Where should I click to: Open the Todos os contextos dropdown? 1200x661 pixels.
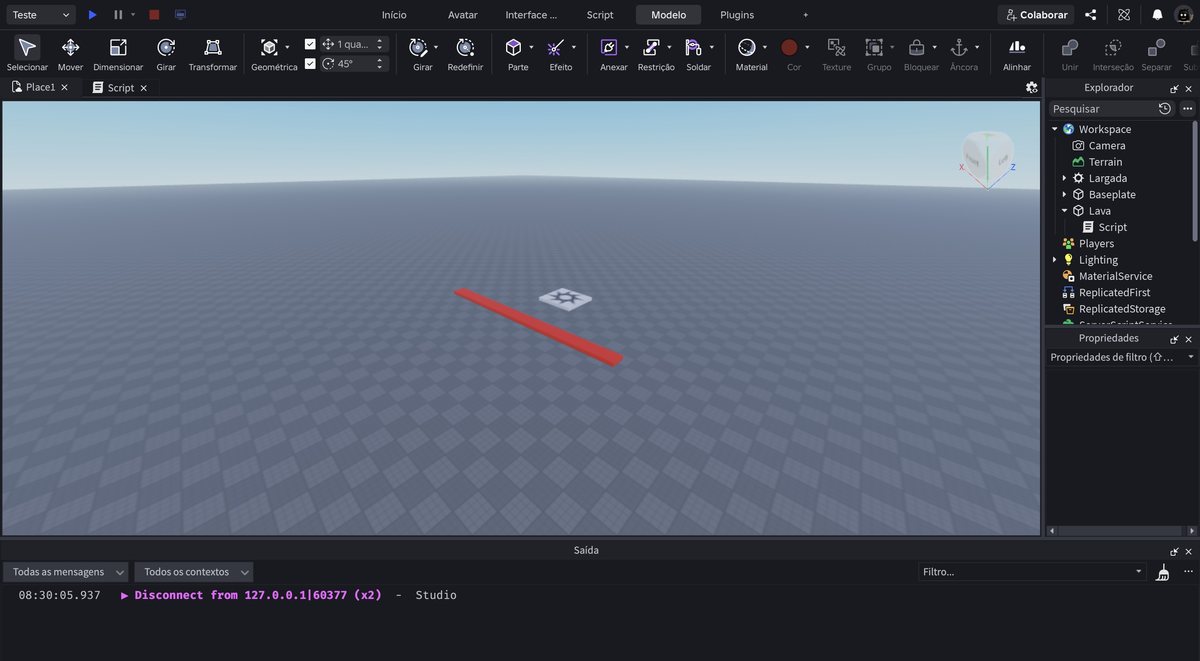194,572
